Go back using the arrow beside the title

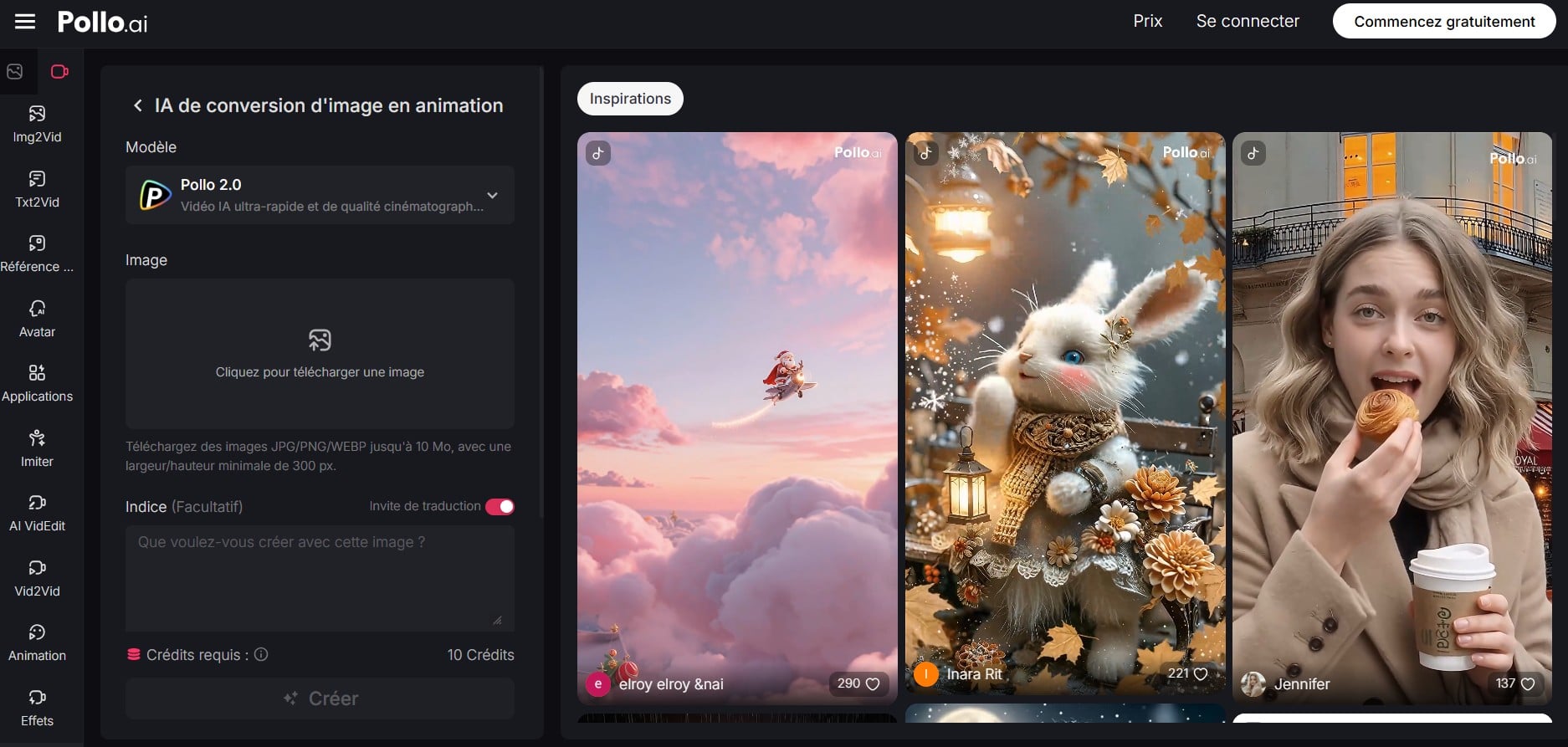pyautogui.click(x=138, y=105)
